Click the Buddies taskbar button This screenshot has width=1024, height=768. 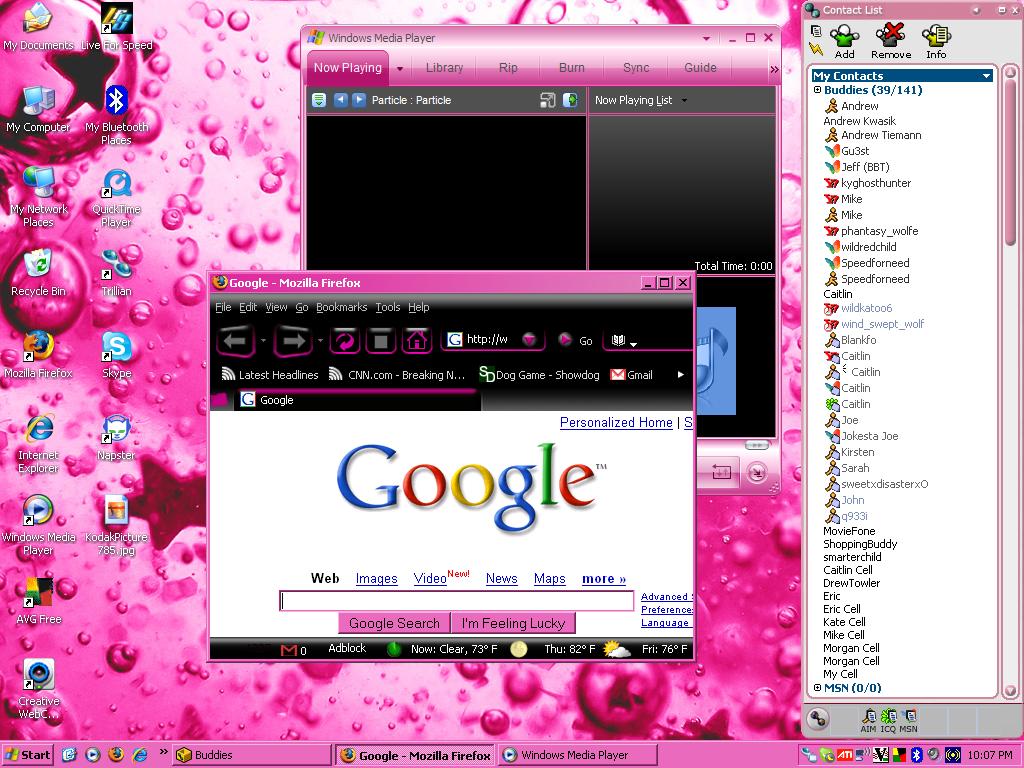[253, 755]
